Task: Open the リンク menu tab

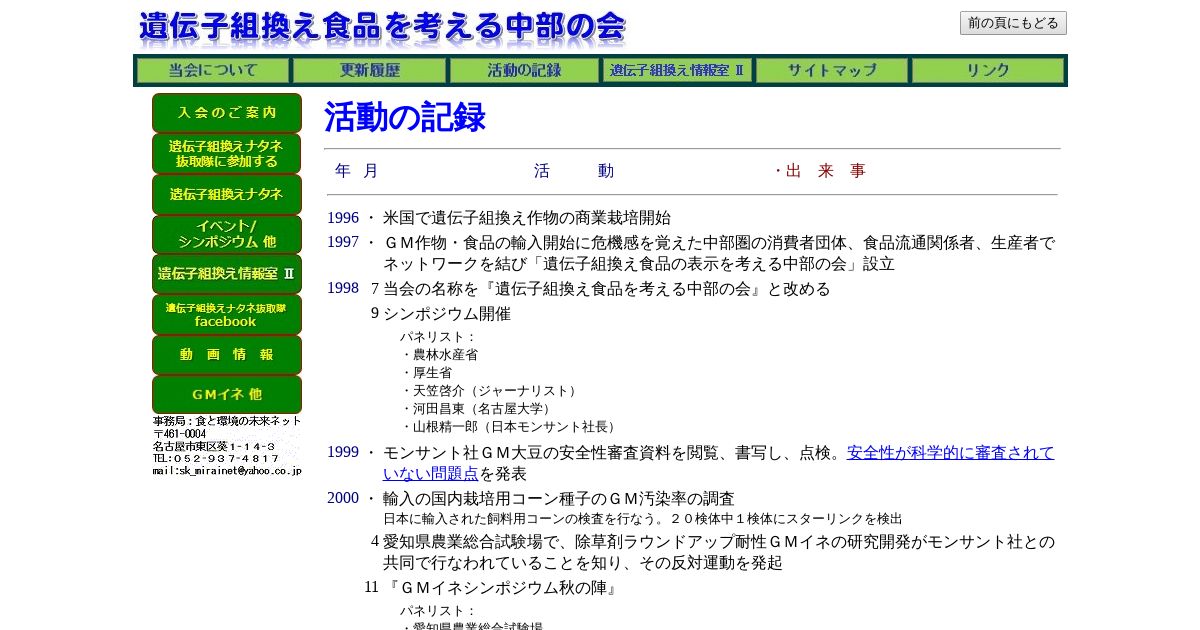Action: (987, 71)
